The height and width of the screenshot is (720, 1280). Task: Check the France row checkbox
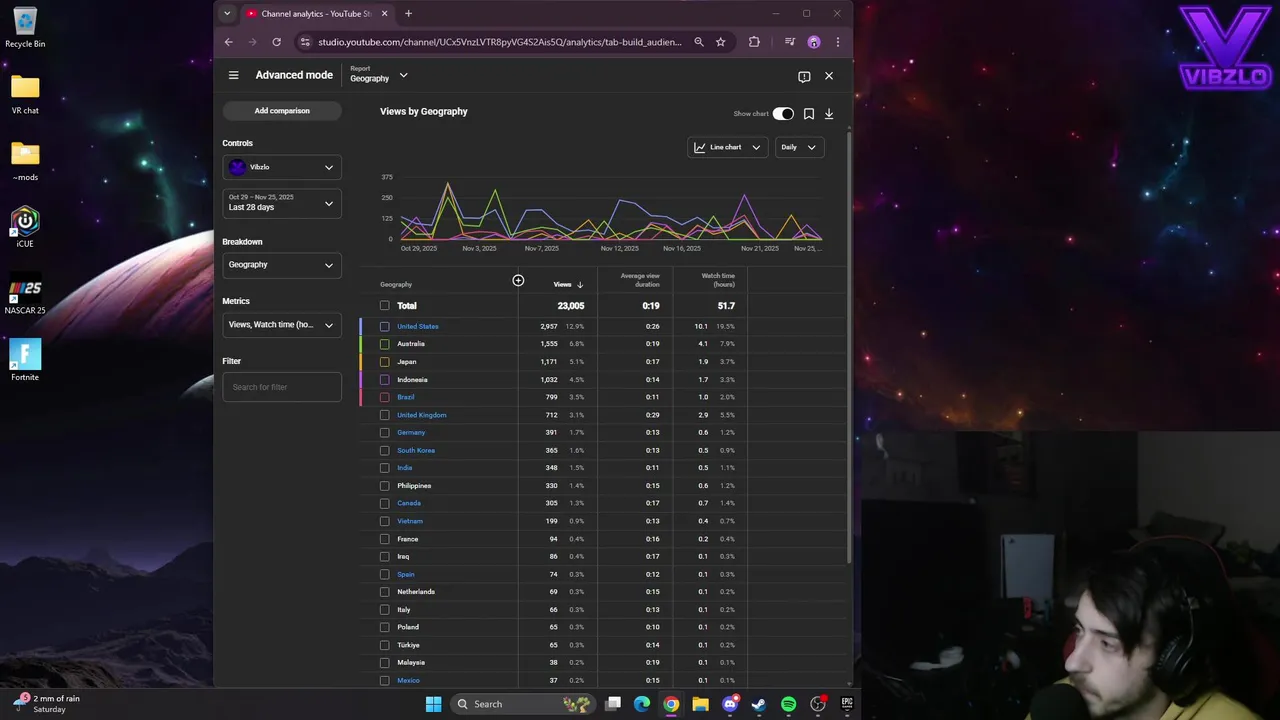pyautogui.click(x=385, y=539)
